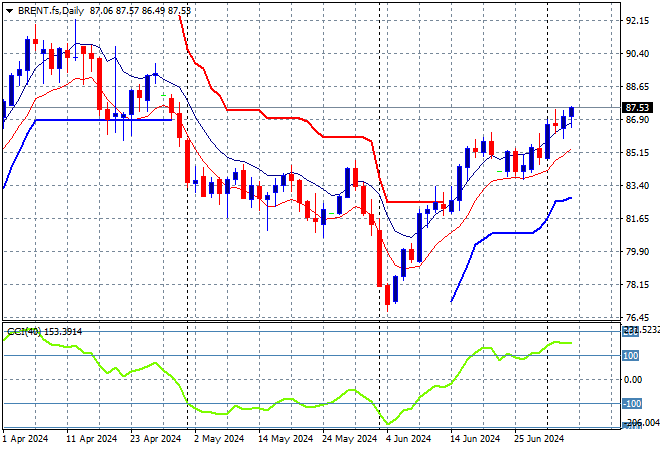Click the green CCI oscillator line
Image resolution: width=660 pixels, height=450 pixels.
[286, 399]
